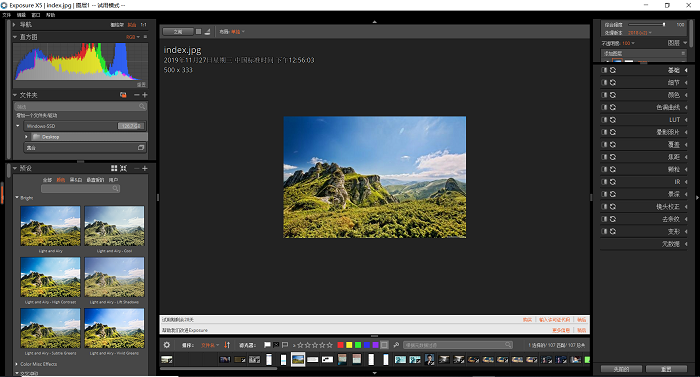Filter by the red color label swatch
The width and height of the screenshot is (700, 377).
click(341, 345)
